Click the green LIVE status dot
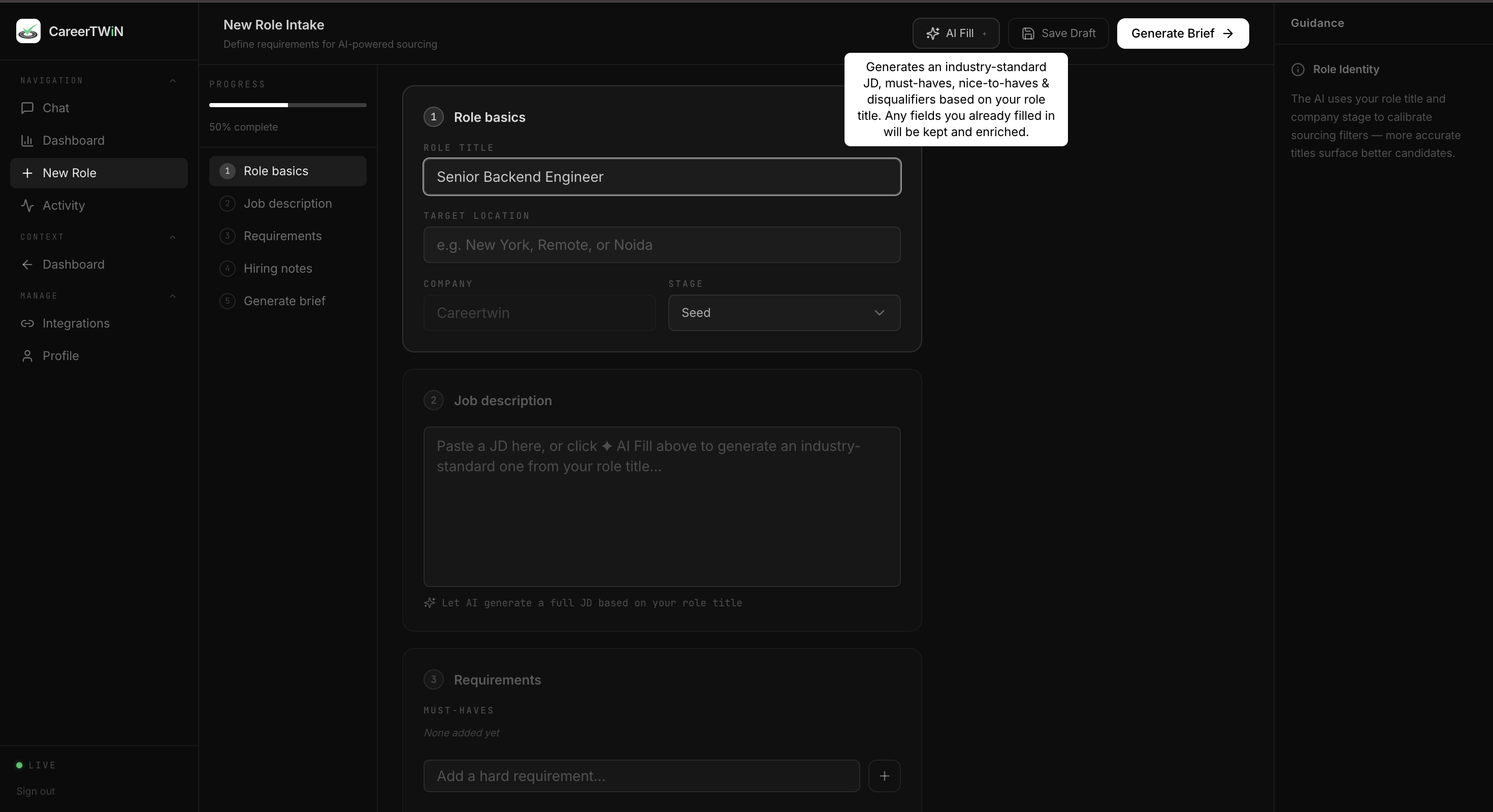 tap(19, 766)
